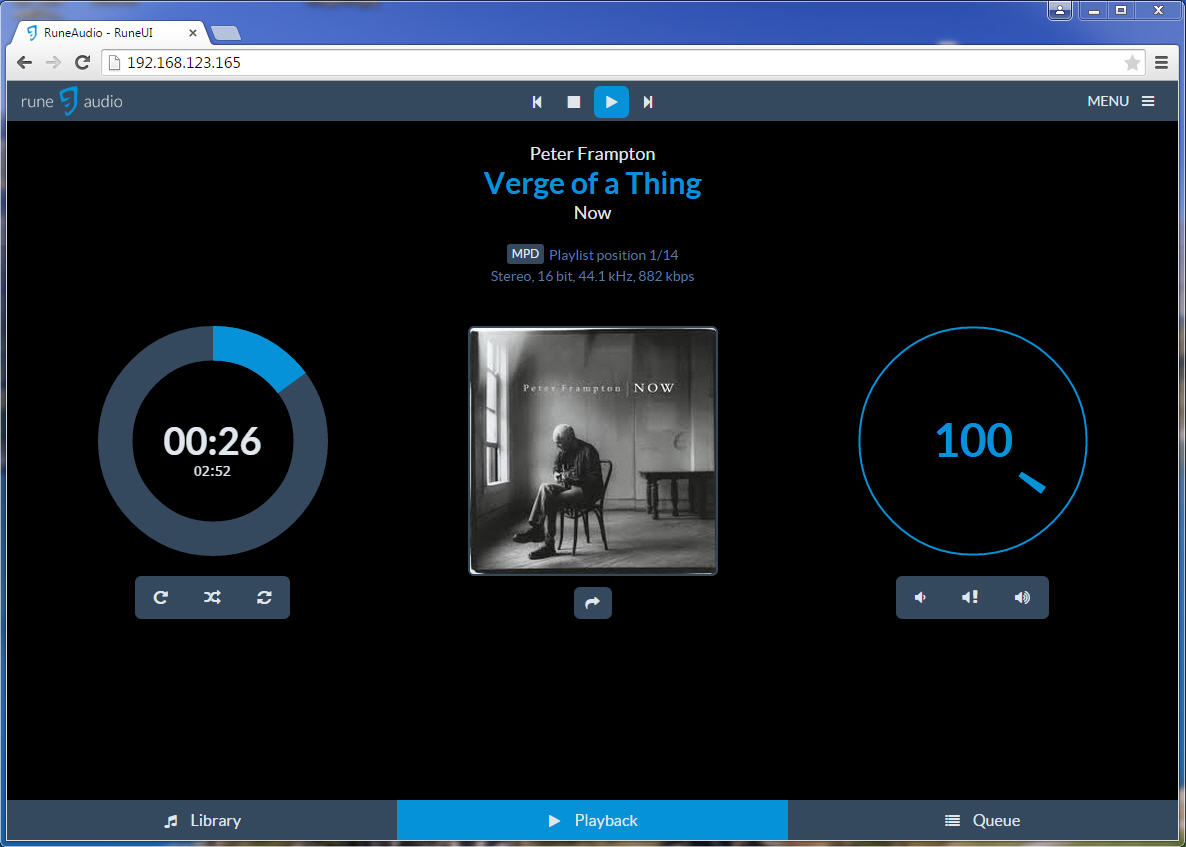Select the Playback tab
Image resolution: width=1186 pixels, height=847 pixels.
592,821
